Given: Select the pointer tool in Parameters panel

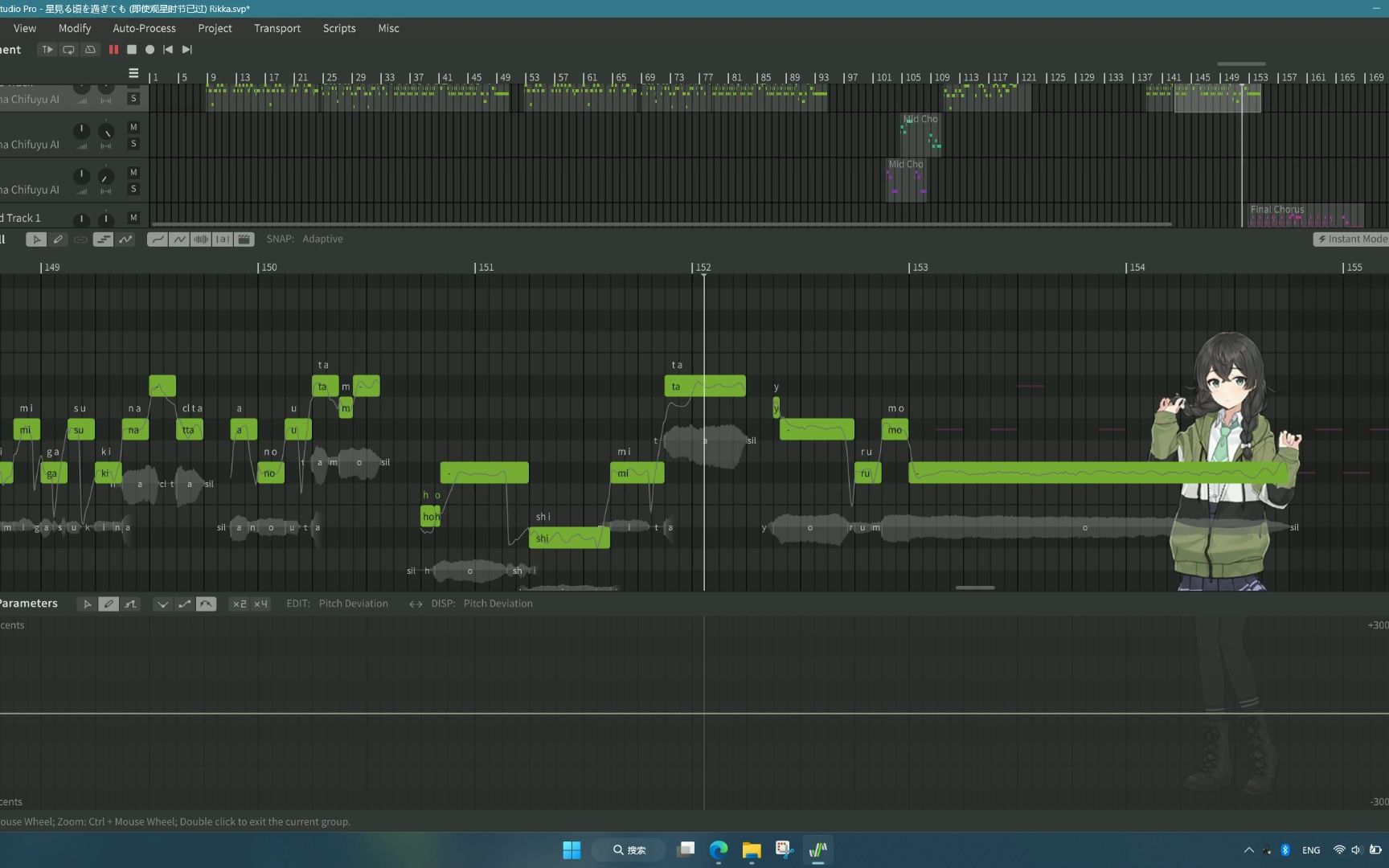Looking at the screenshot, I should tap(87, 604).
